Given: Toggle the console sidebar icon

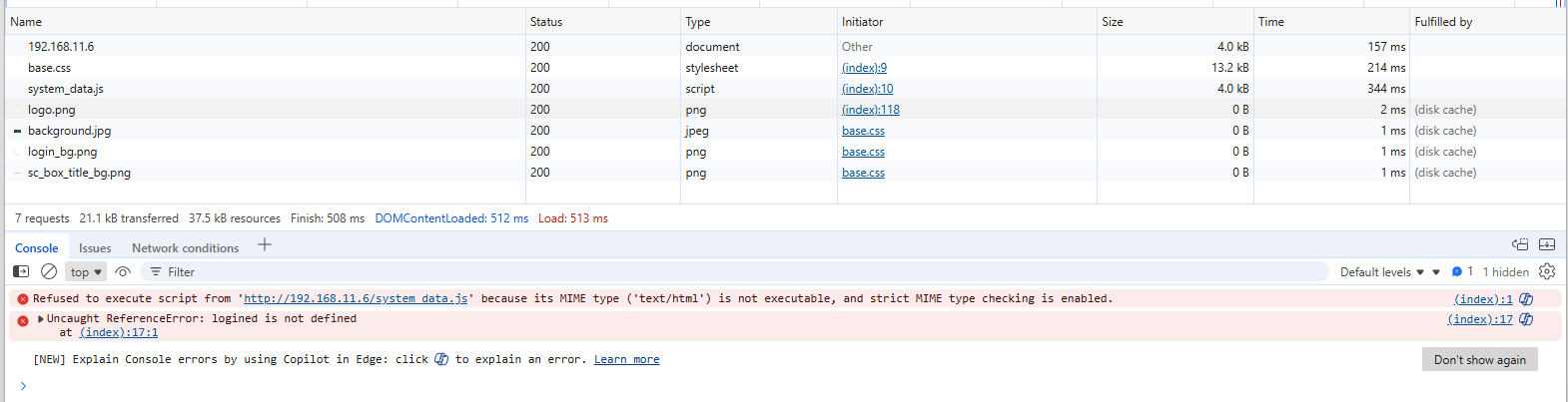Looking at the screenshot, I should [x=21, y=271].
